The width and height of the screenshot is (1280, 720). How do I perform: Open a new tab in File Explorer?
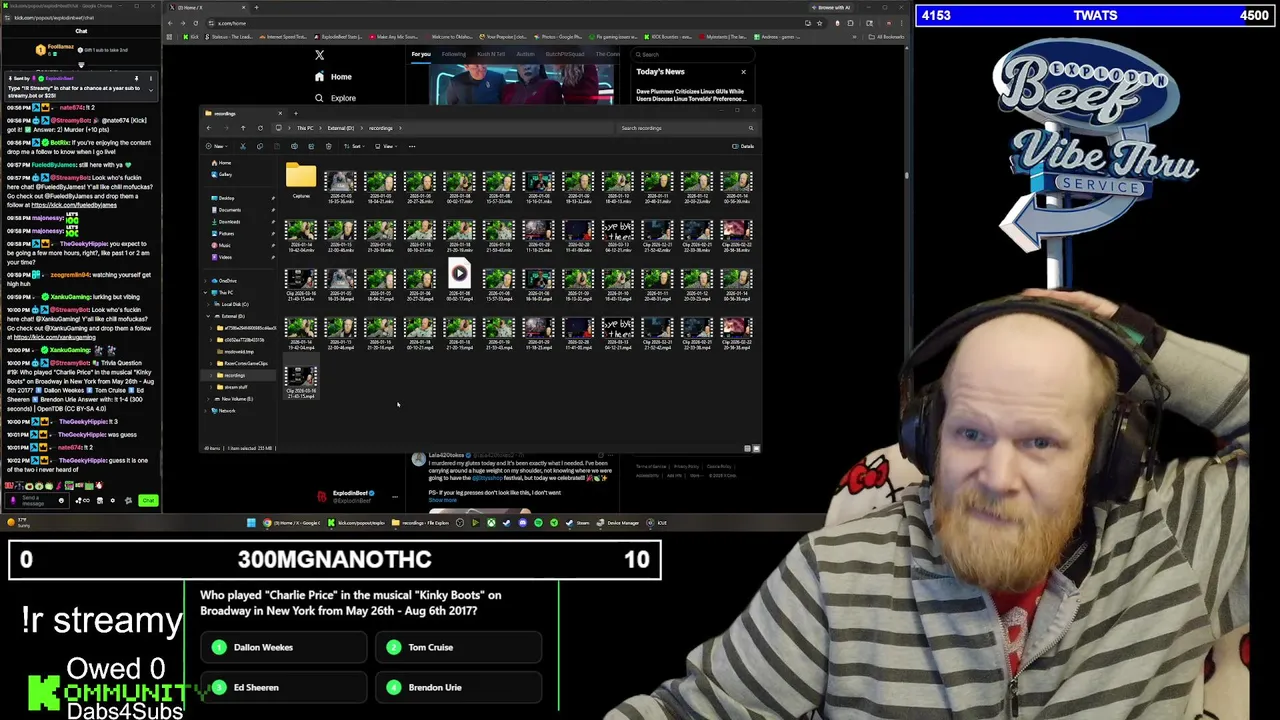pos(296,113)
